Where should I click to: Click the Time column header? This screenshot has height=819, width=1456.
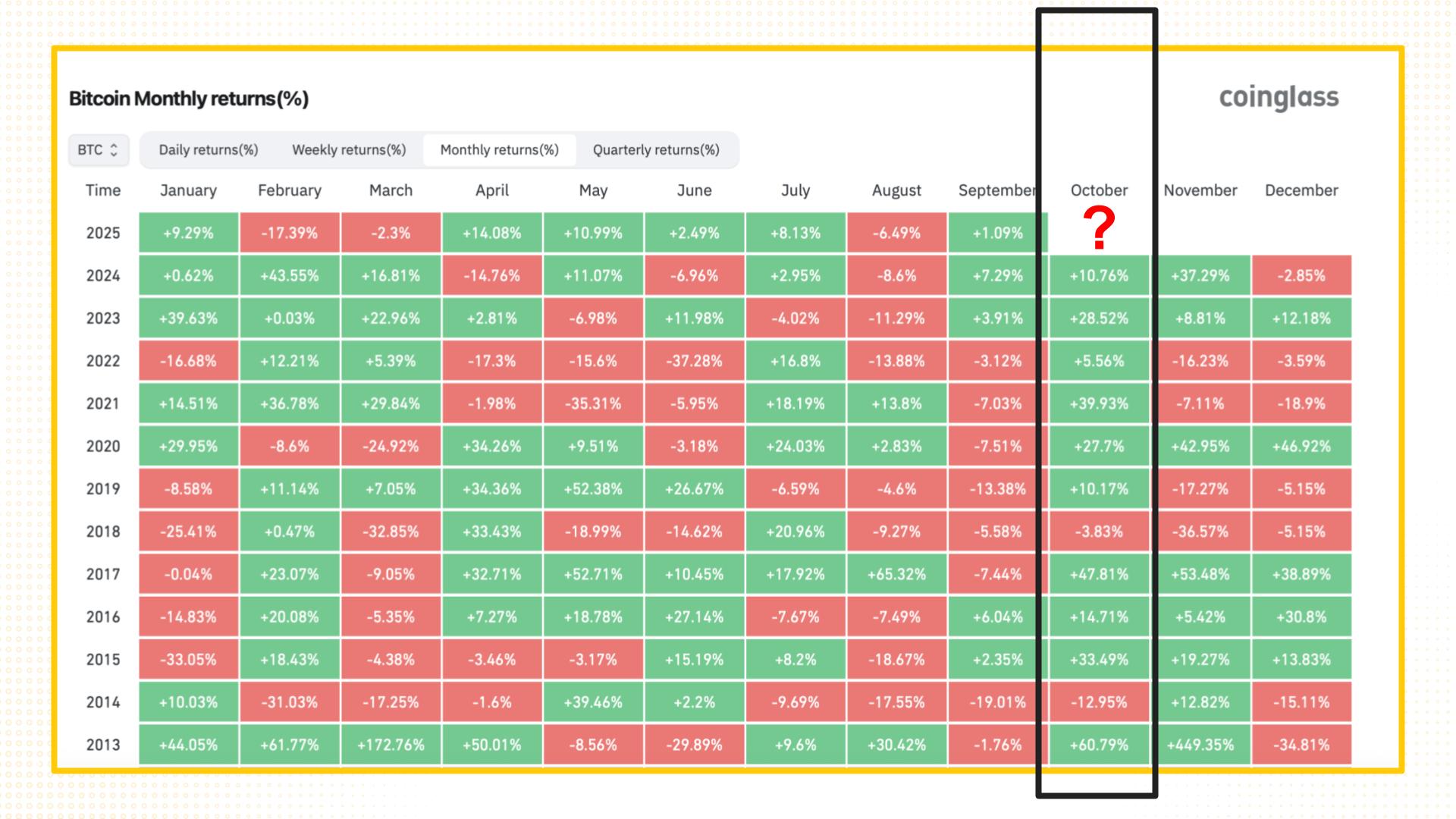[103, 190]
